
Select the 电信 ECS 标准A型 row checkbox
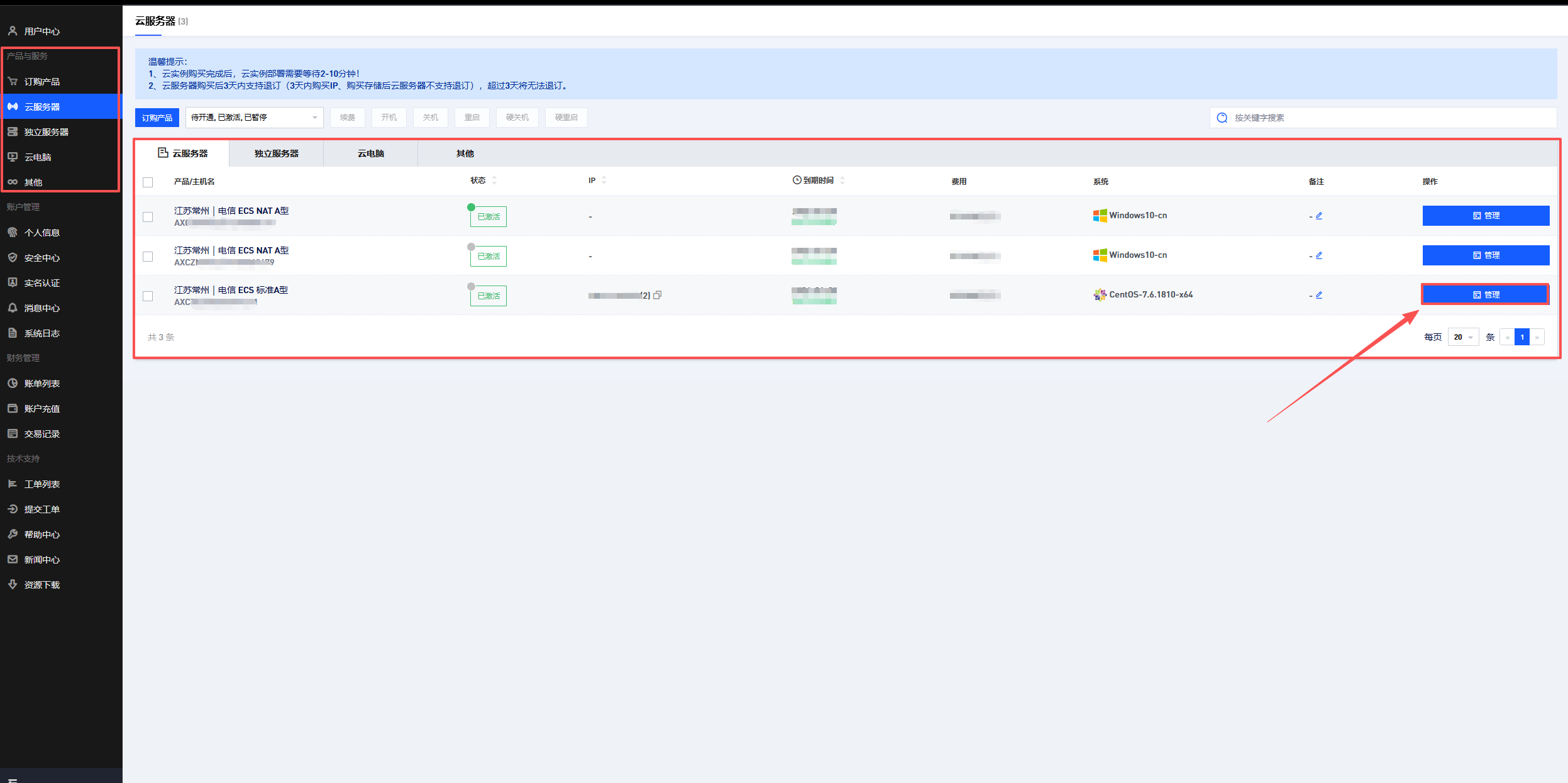(x=148, y=296)
